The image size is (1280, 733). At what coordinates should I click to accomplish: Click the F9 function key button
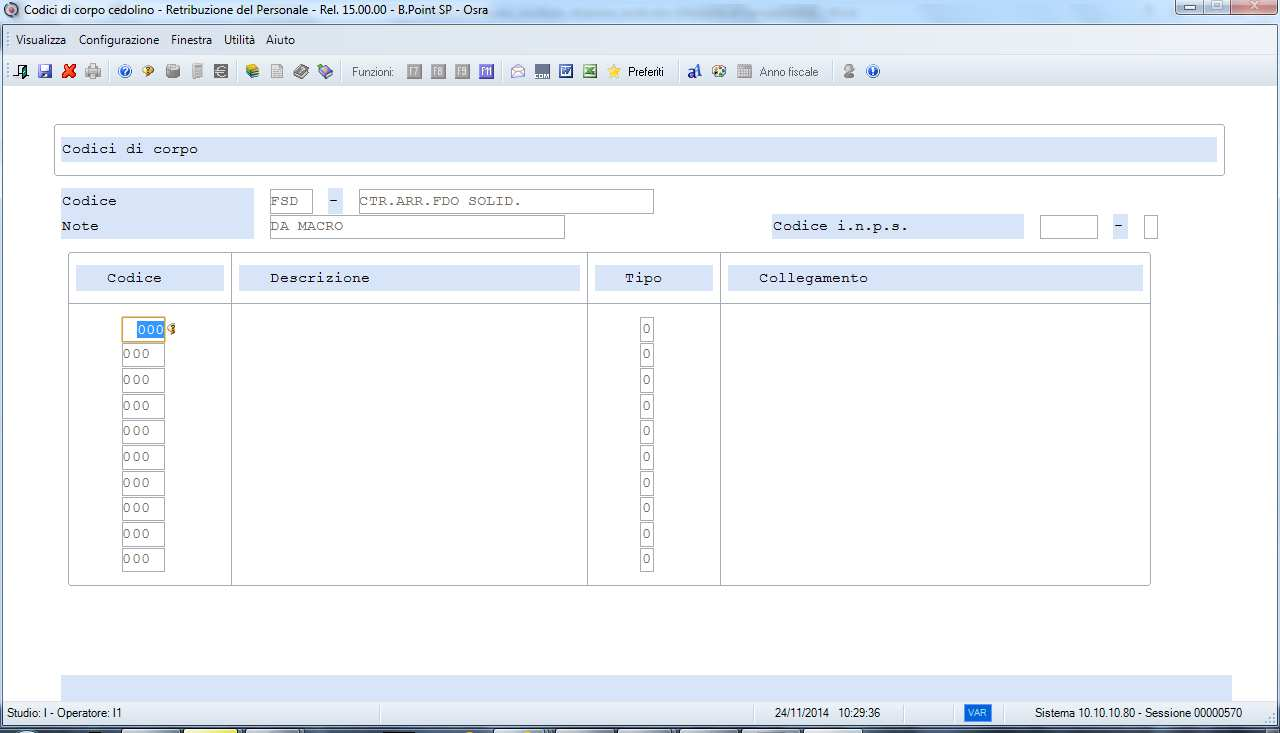[462, 72]
